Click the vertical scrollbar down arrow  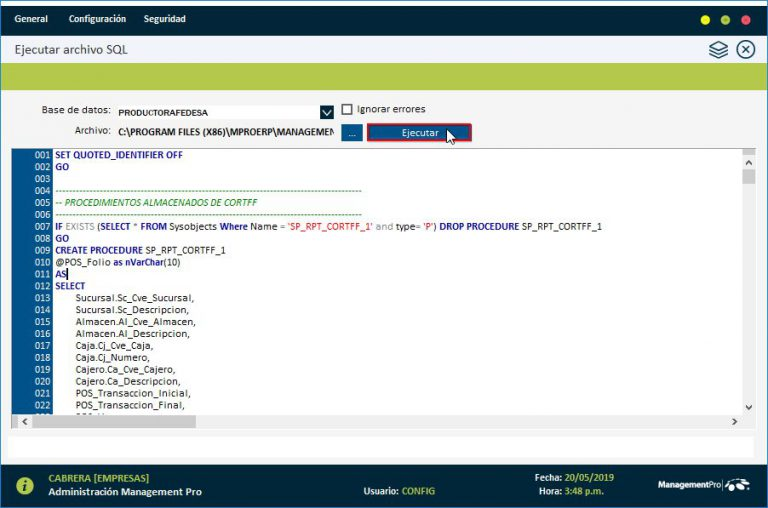click(x=748, y=407)
